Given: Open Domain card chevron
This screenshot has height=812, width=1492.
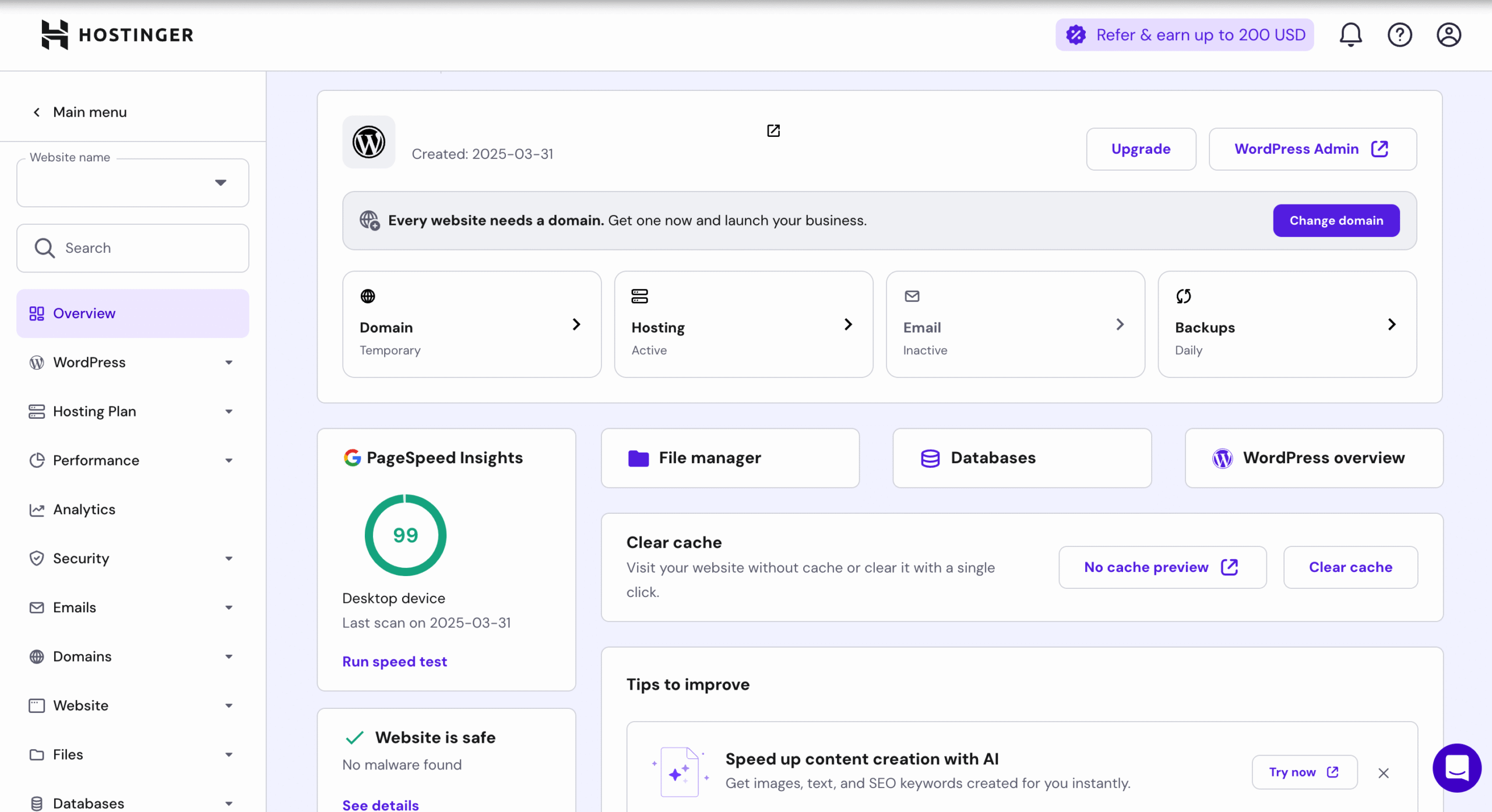Looking at the screenshot, I should click(x=576, y=324).
